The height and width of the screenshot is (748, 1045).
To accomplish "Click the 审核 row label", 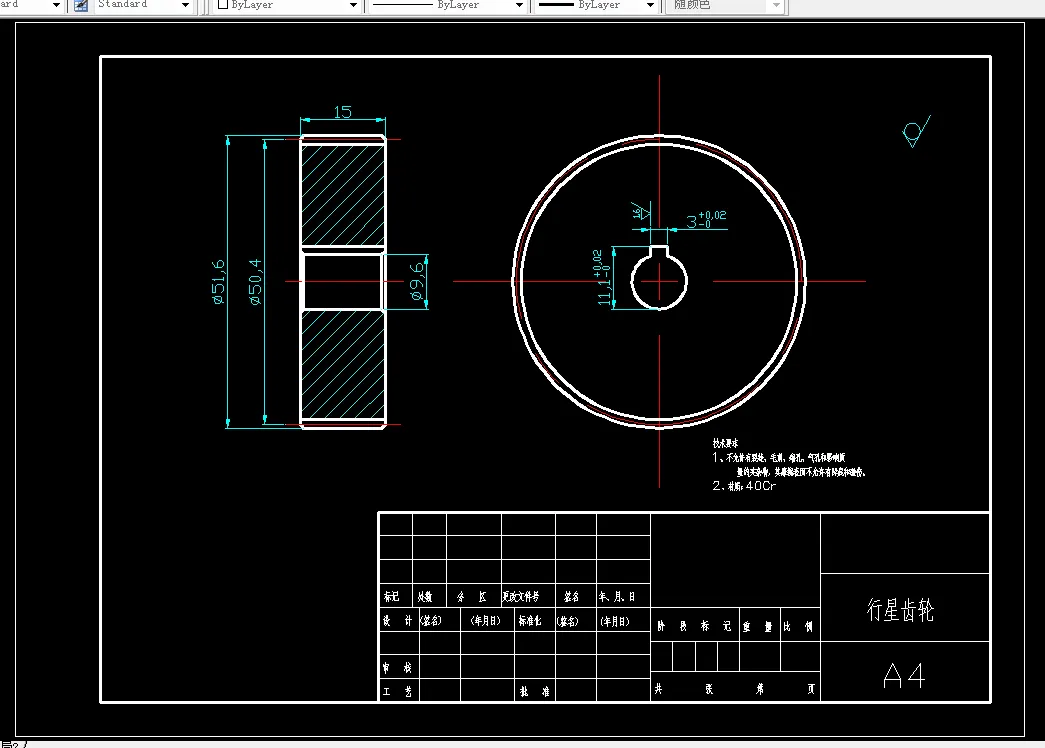I will [397, 667].
